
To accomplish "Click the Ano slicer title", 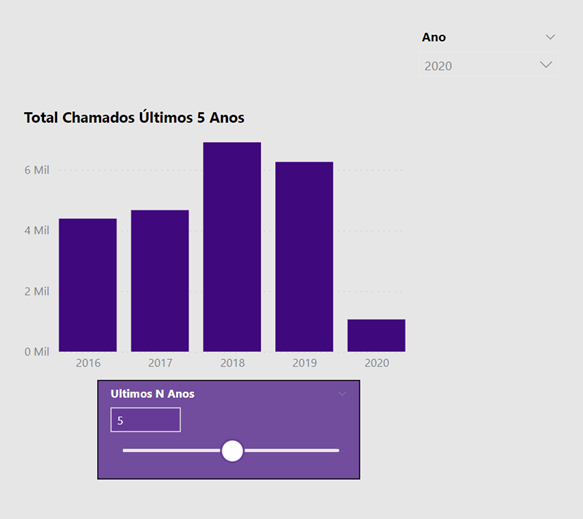I will 434,37.
